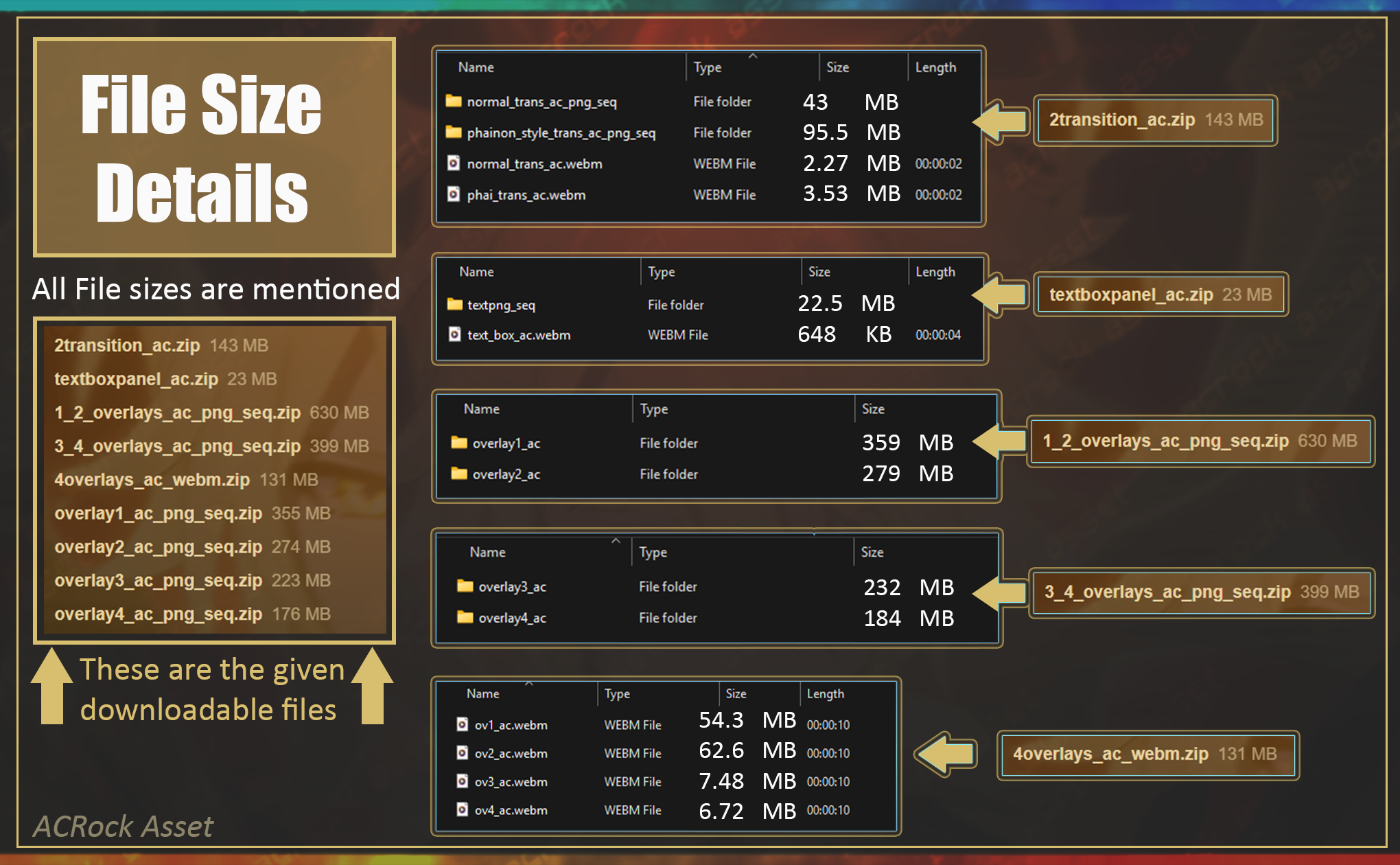Screen dimensions: 1400x865
Task: Select the textpng_seq folder name
Action: click(x=501, y=305)
